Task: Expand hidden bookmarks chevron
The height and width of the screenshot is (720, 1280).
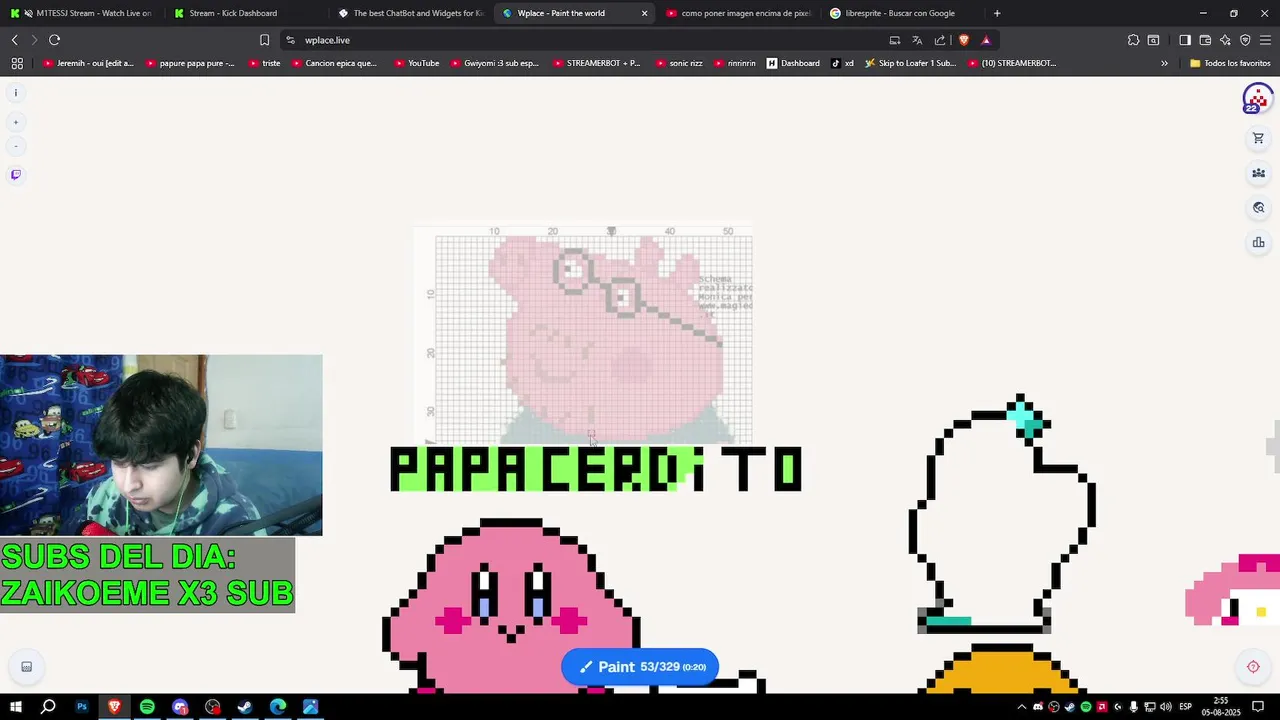Action: click(x=1164, y=63)
